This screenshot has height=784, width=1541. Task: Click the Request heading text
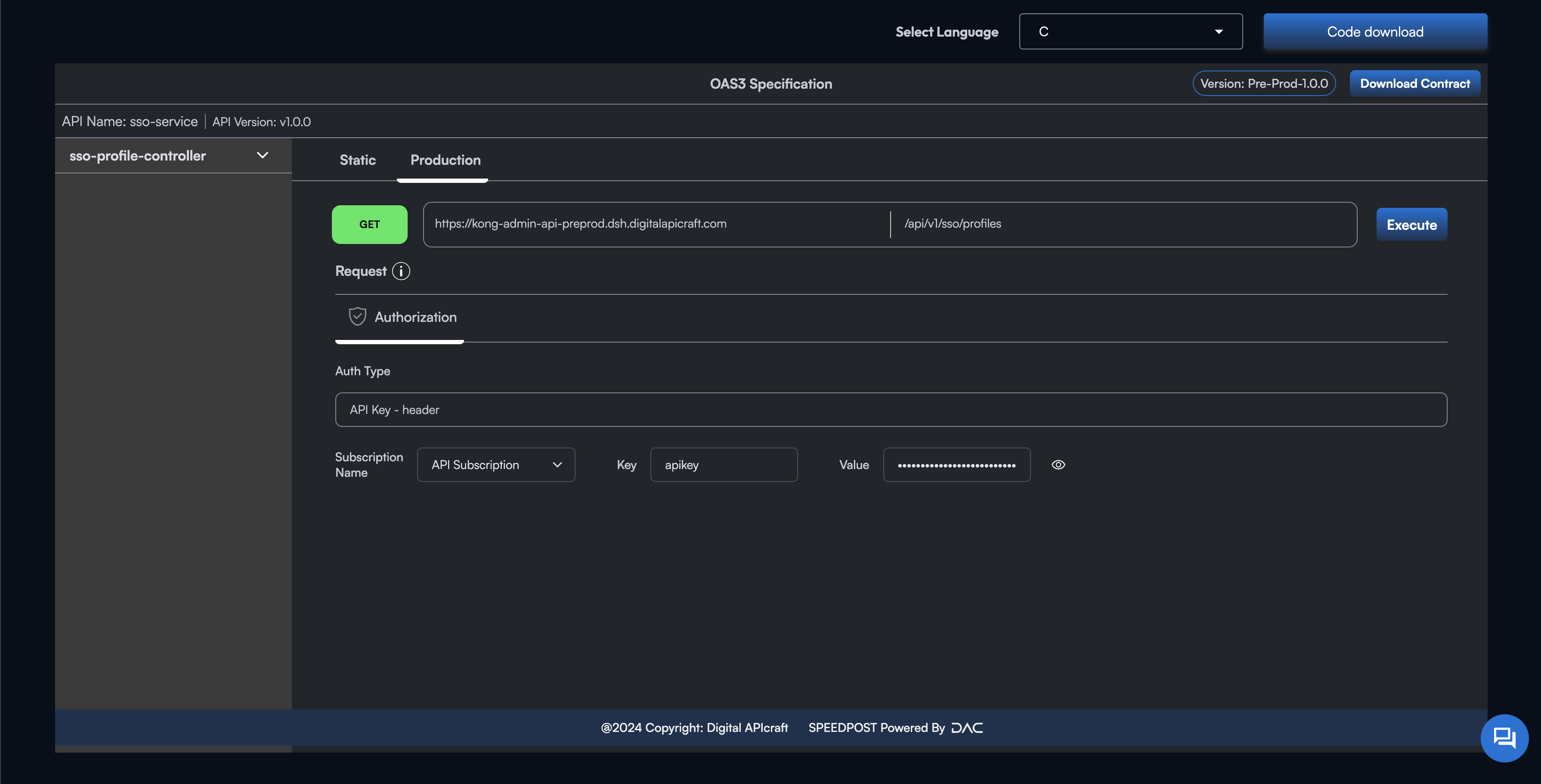[361, 272]
